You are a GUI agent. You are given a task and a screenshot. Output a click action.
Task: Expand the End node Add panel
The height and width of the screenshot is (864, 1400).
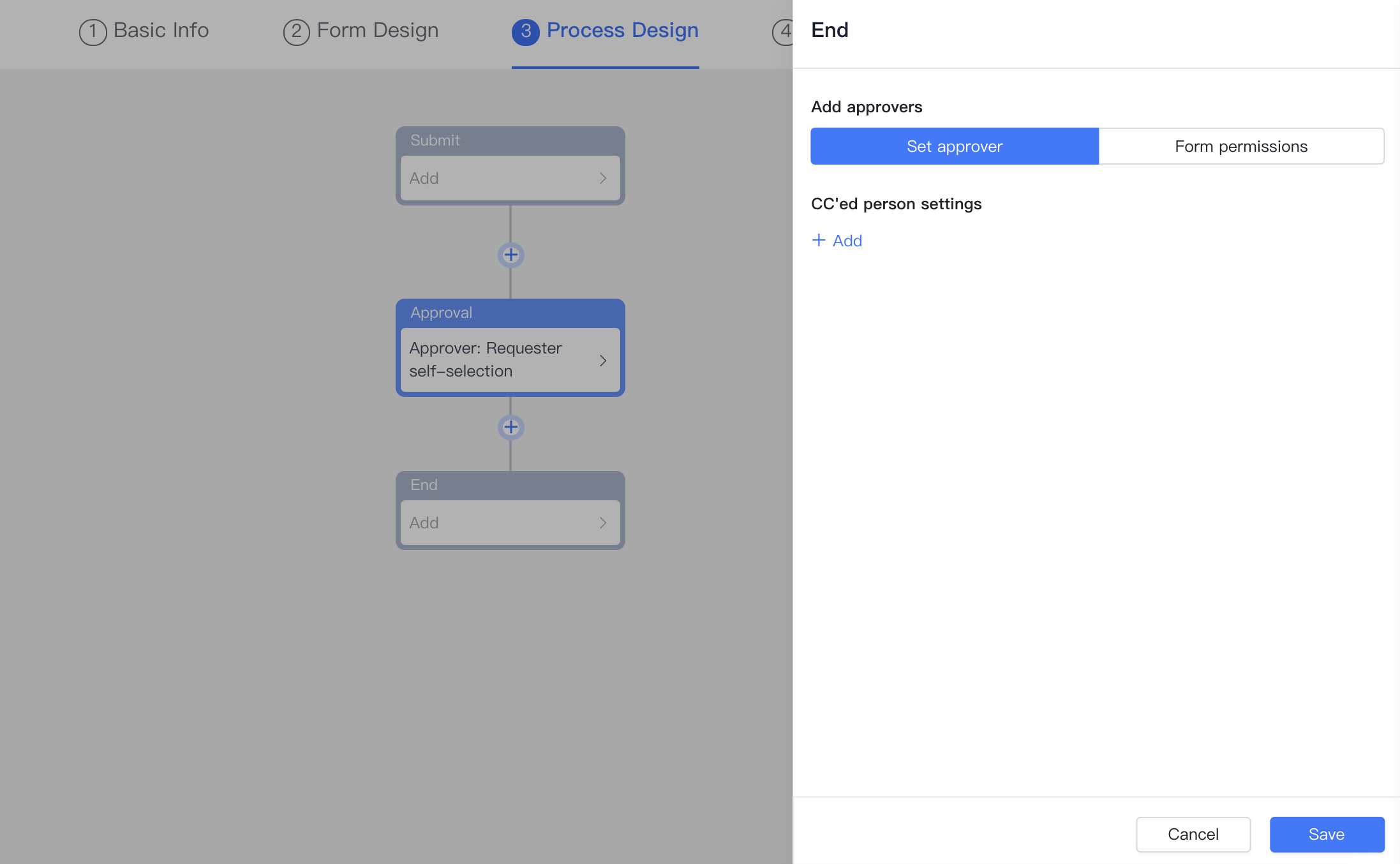[510, 522]
